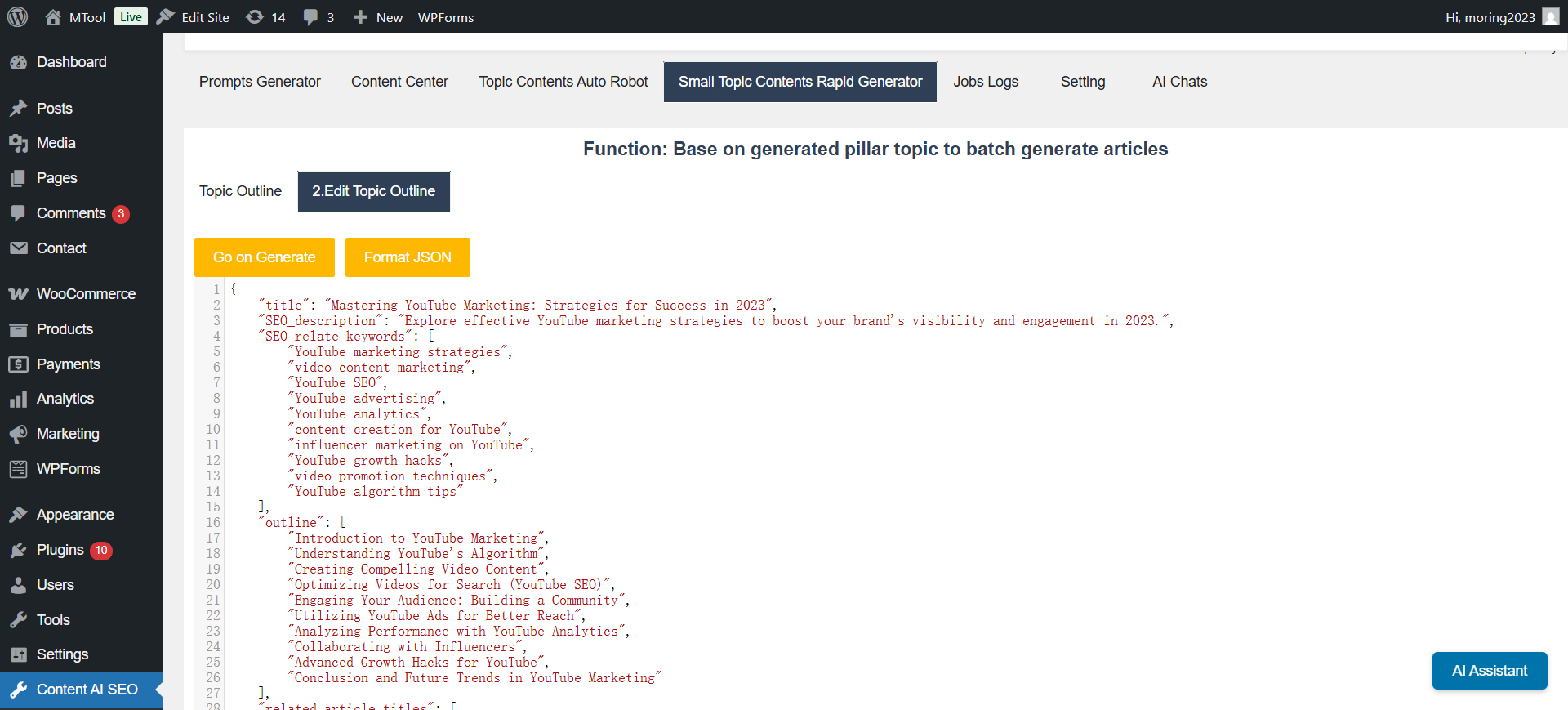Screen dimensions: 1568x710
Task: Switch to the Topic Outline tab
Action: click(240, 191)
